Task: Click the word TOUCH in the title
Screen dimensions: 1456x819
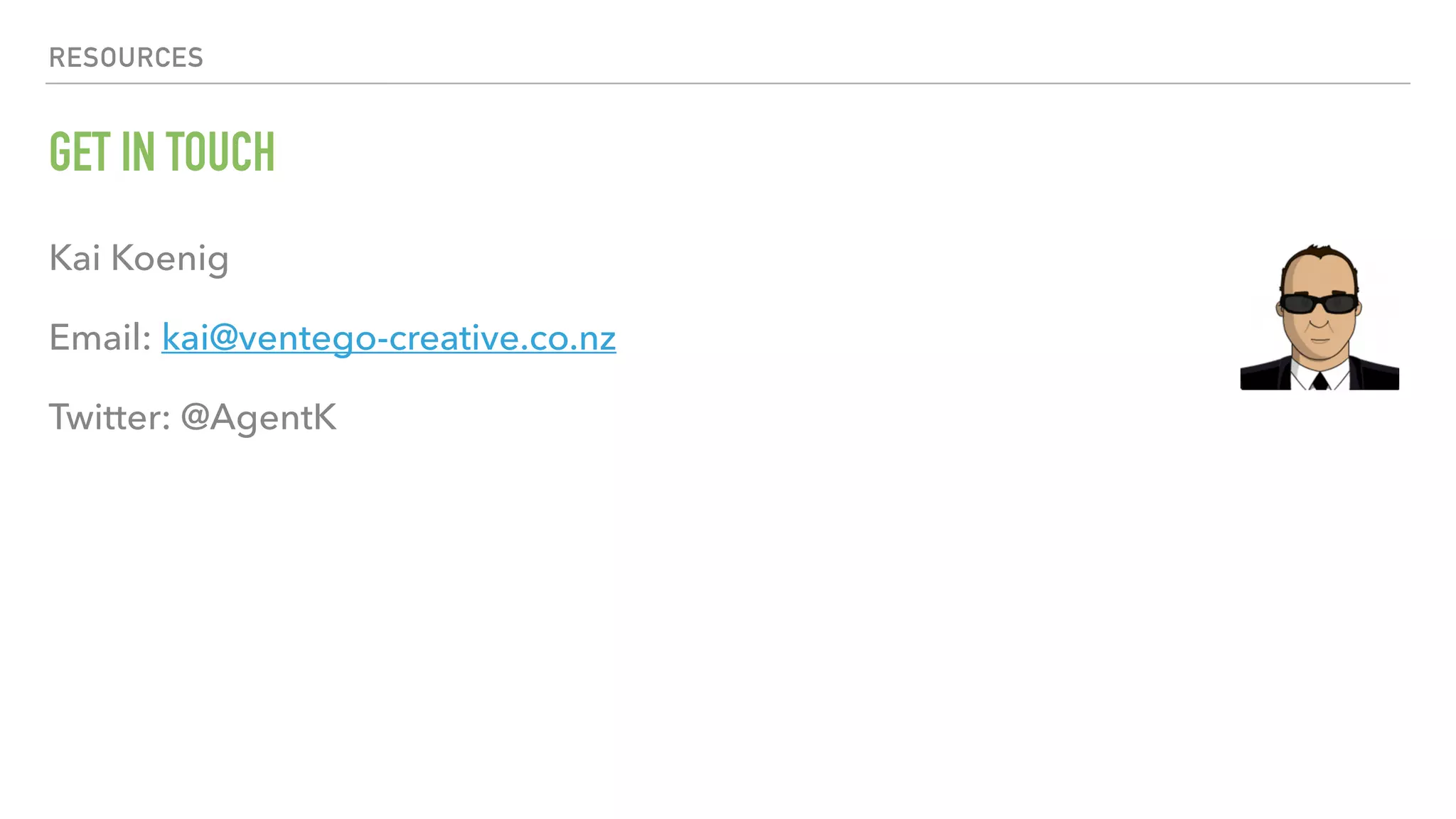Action: (x=220, y=152)
